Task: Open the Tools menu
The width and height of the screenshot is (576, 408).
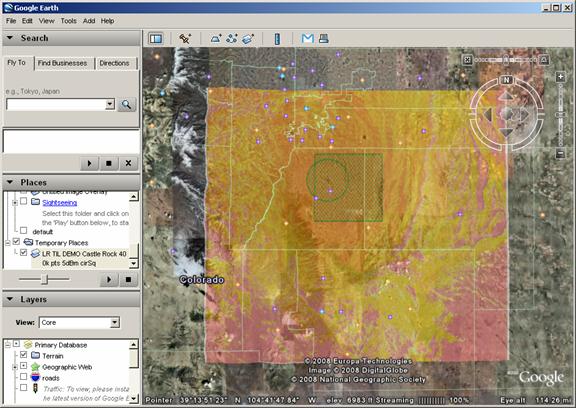Action: click(x=69, y=21)
